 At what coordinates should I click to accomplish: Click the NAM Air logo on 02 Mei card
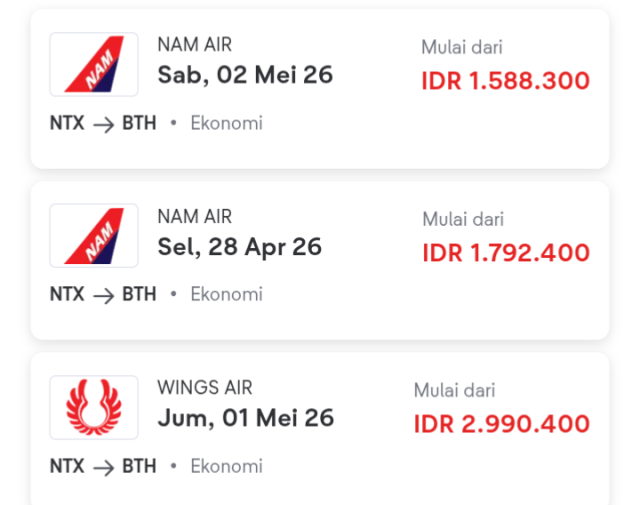pyautogui.click(x=94, y=65)
